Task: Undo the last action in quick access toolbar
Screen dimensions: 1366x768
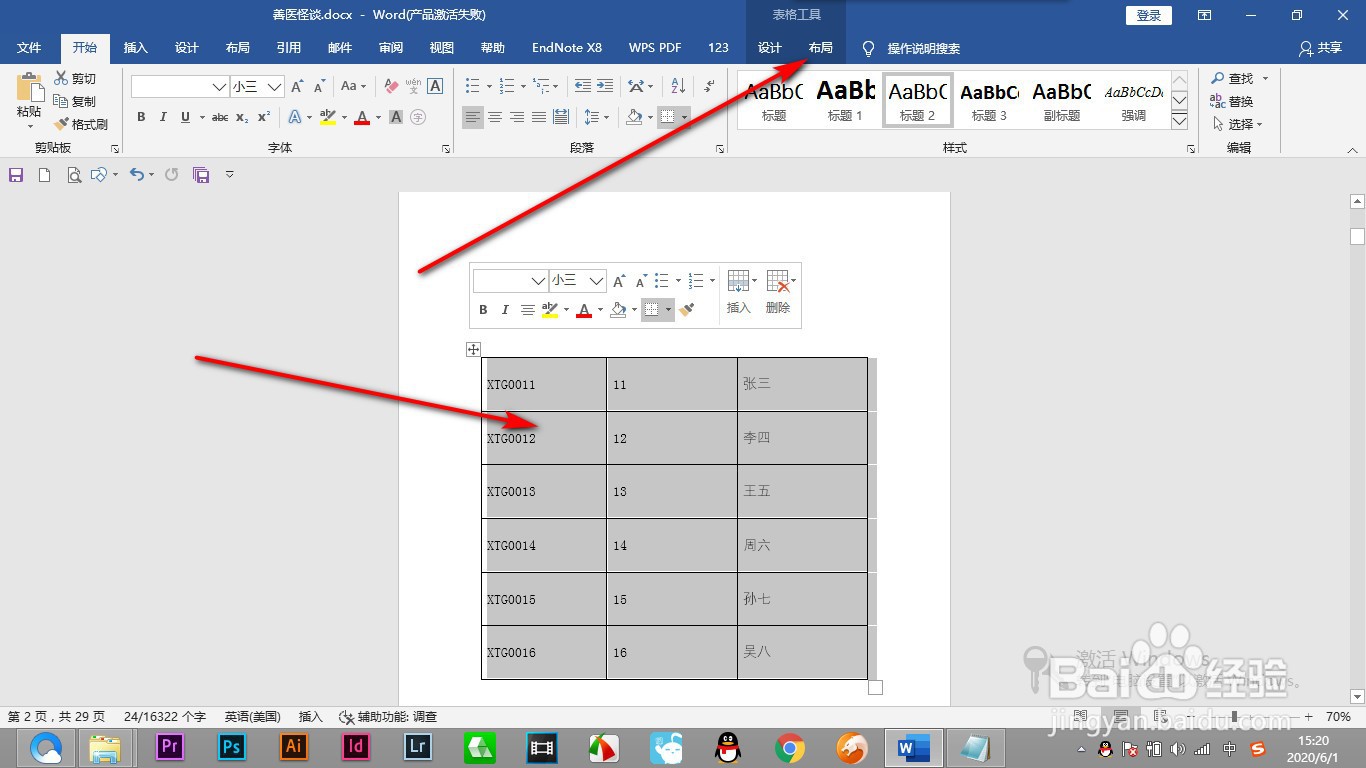Action: coord(137,175)
